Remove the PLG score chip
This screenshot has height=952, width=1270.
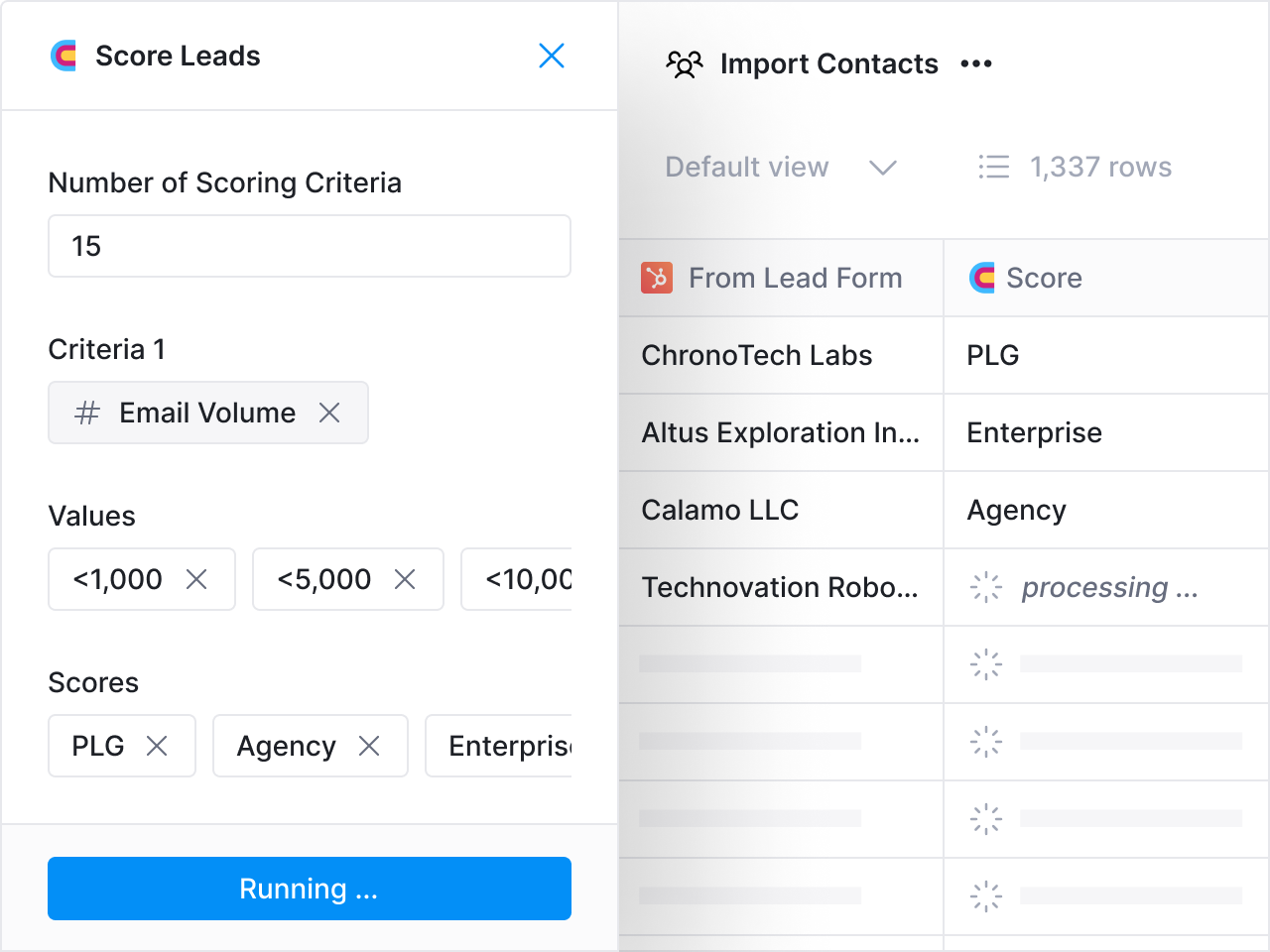click(x=158, y=746)
